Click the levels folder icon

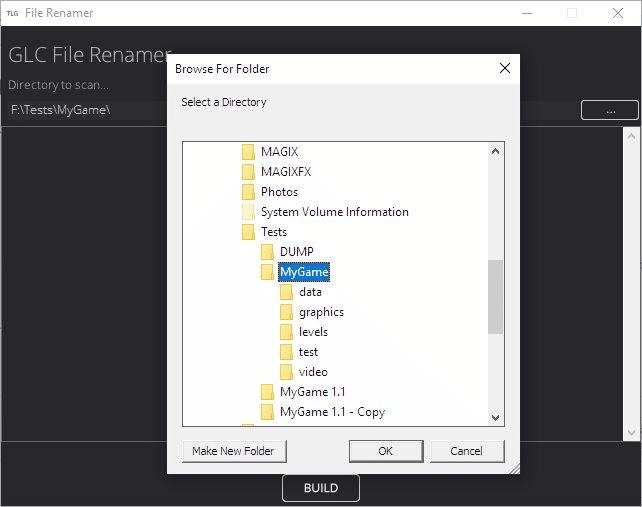[x=287, y=332]
